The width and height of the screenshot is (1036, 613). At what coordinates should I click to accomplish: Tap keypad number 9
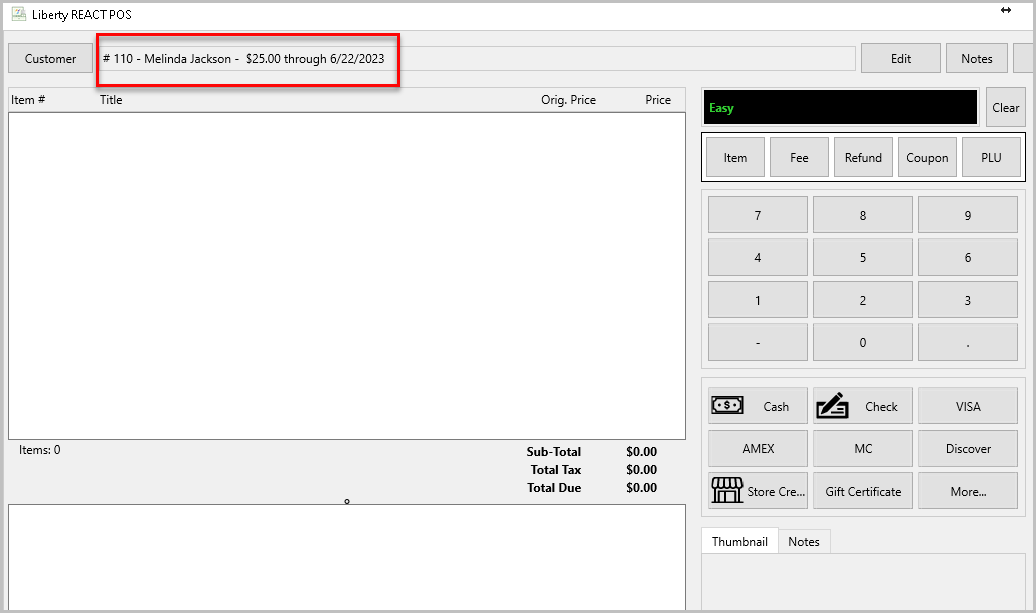tap(968, 215)
